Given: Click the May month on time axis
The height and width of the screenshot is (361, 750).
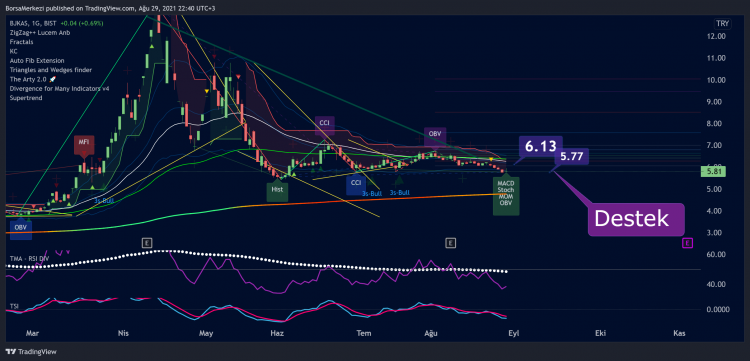Looking at the screenshot, I should [x=206, y=333].
